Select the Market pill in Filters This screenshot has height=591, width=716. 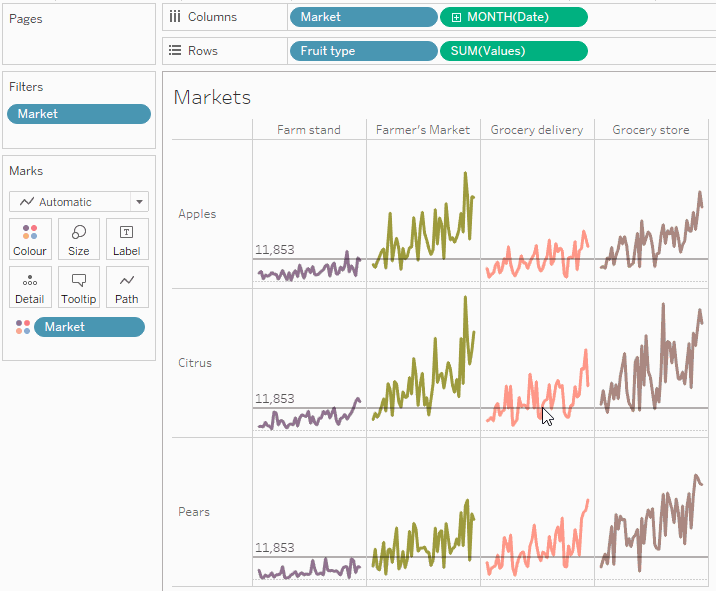pos(79,114)
